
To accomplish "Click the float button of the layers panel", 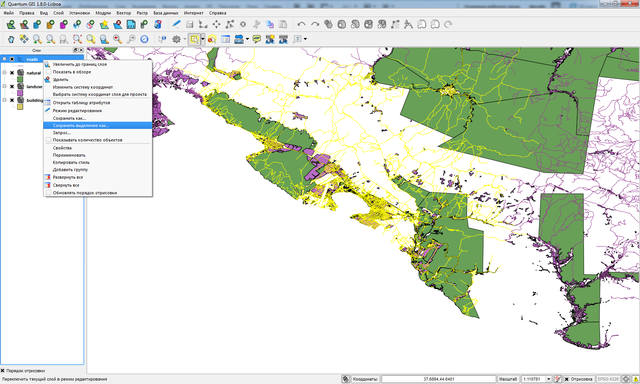I will coord(75,50).
